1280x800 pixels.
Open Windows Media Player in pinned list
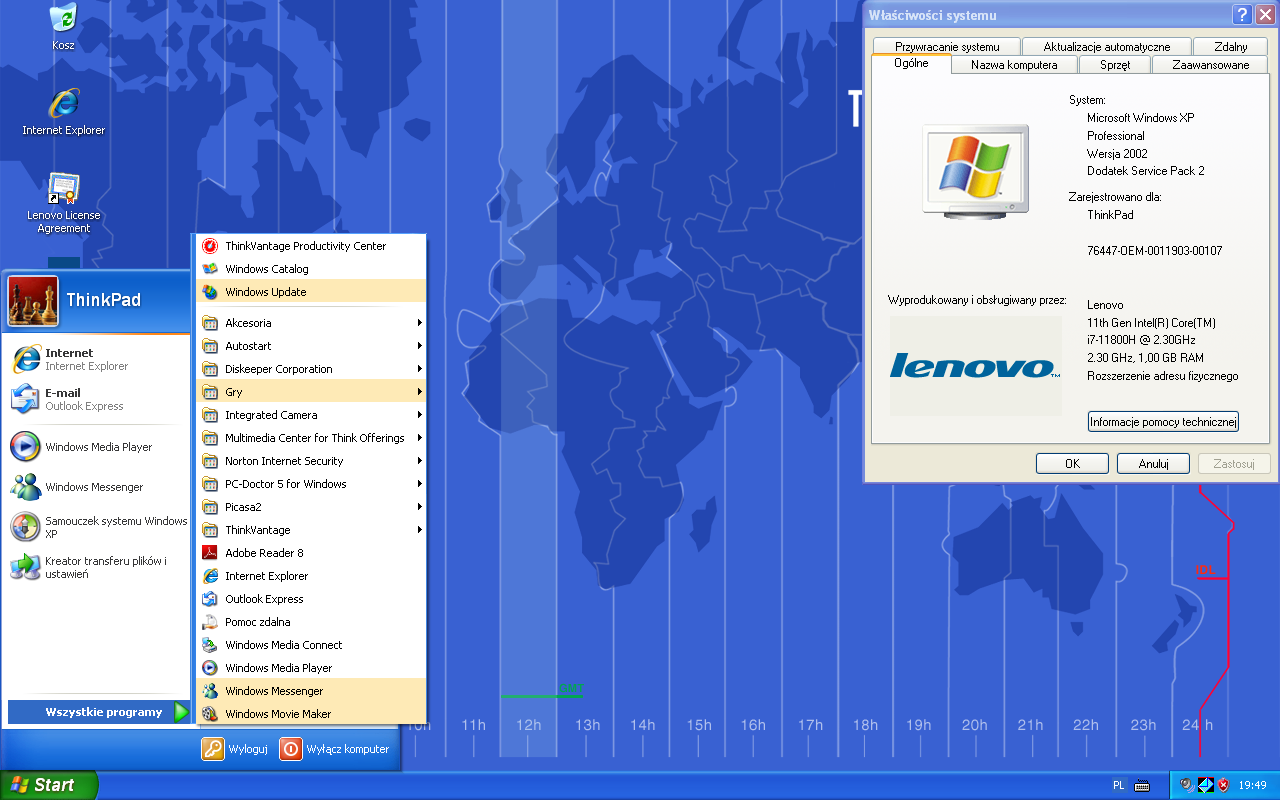click(x=98, y=447)
